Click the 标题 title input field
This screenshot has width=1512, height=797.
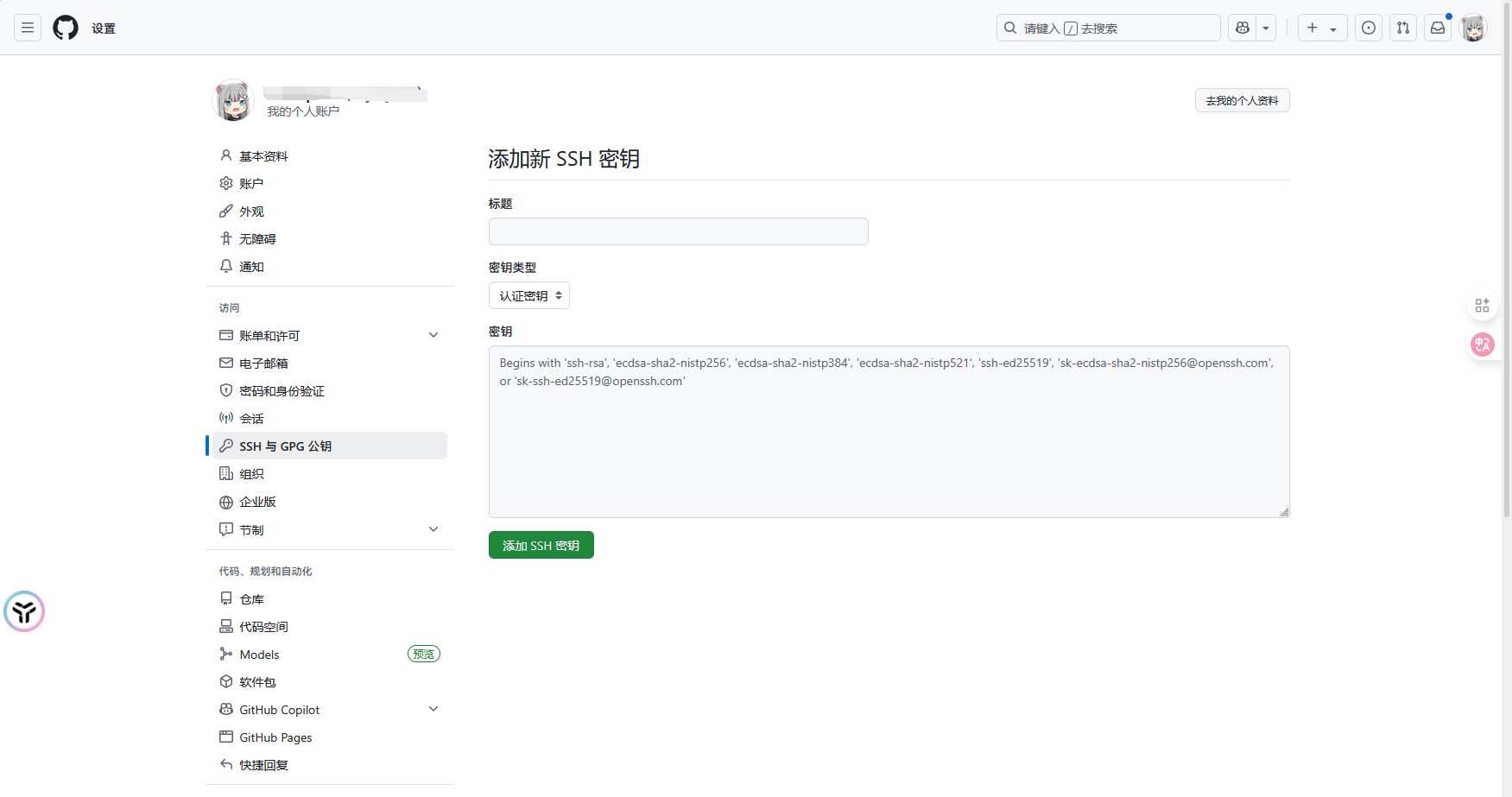(679, 231)
